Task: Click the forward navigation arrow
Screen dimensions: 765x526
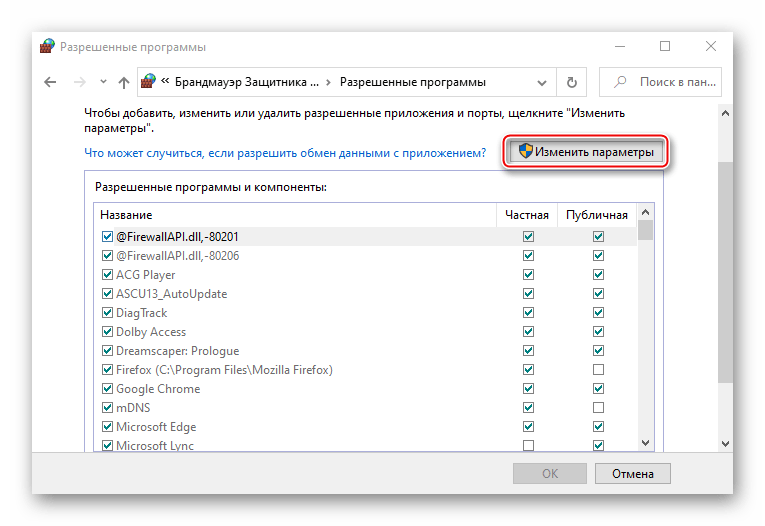Action: click(x=80, y=82)
